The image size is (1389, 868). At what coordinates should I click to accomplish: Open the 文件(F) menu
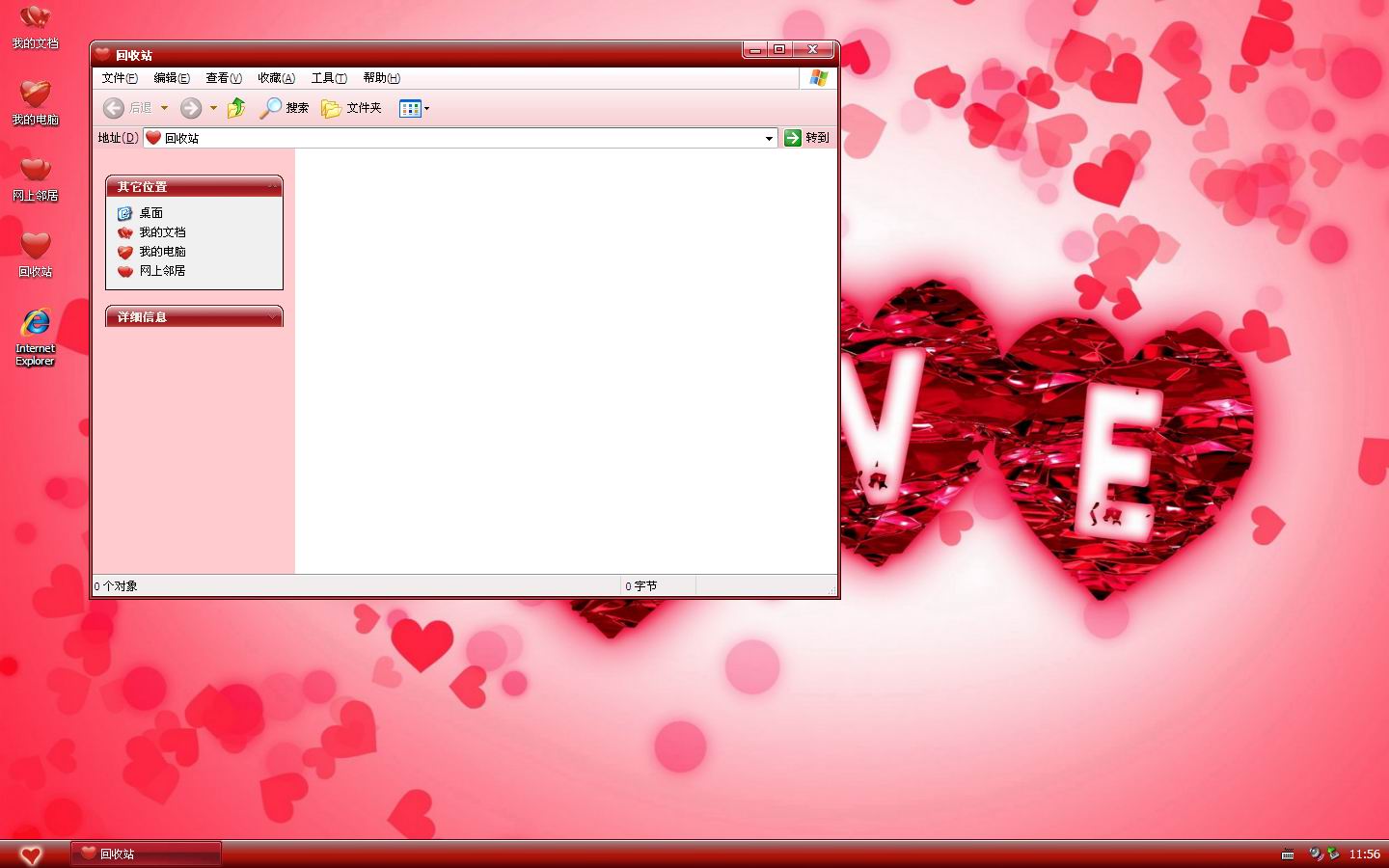[120, 78]
